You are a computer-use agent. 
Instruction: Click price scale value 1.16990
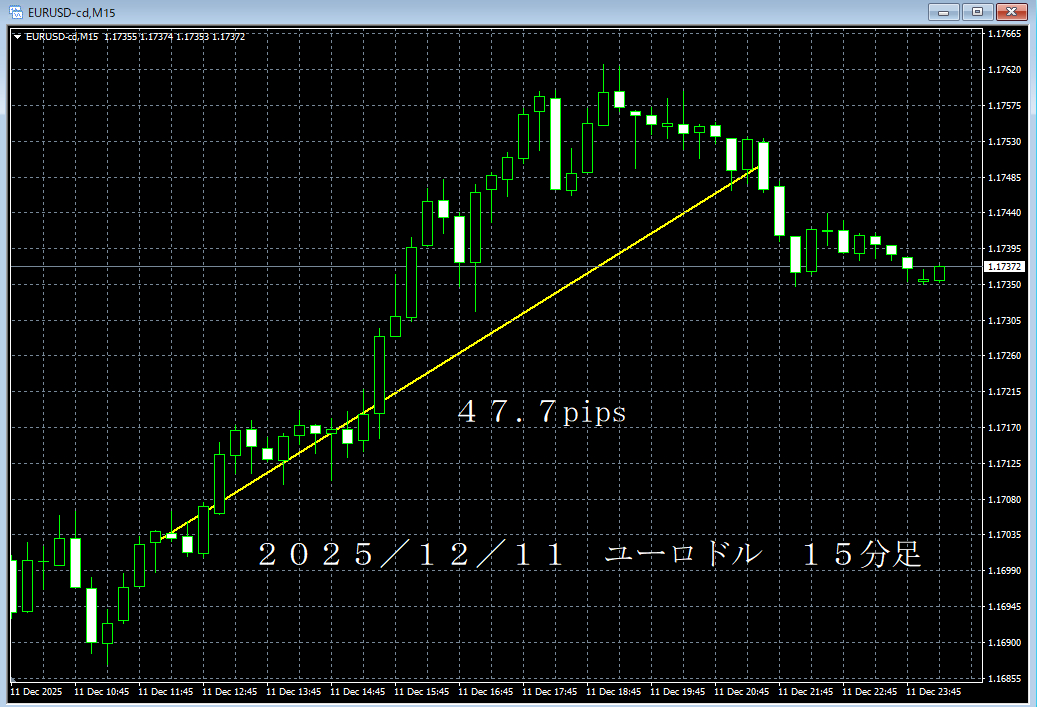point(1004,571)
